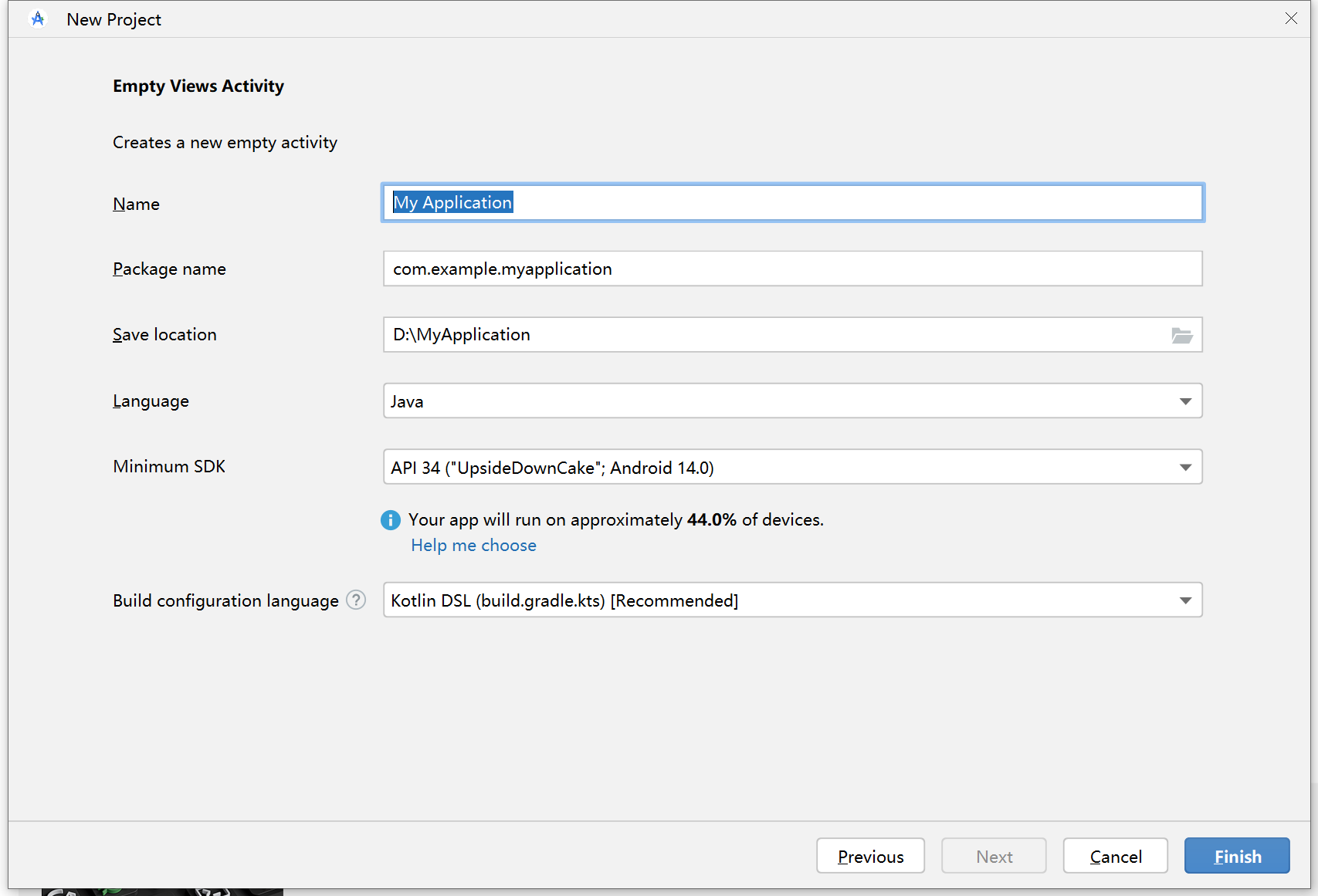Focus the Name field with My Application

pos(793,203)
